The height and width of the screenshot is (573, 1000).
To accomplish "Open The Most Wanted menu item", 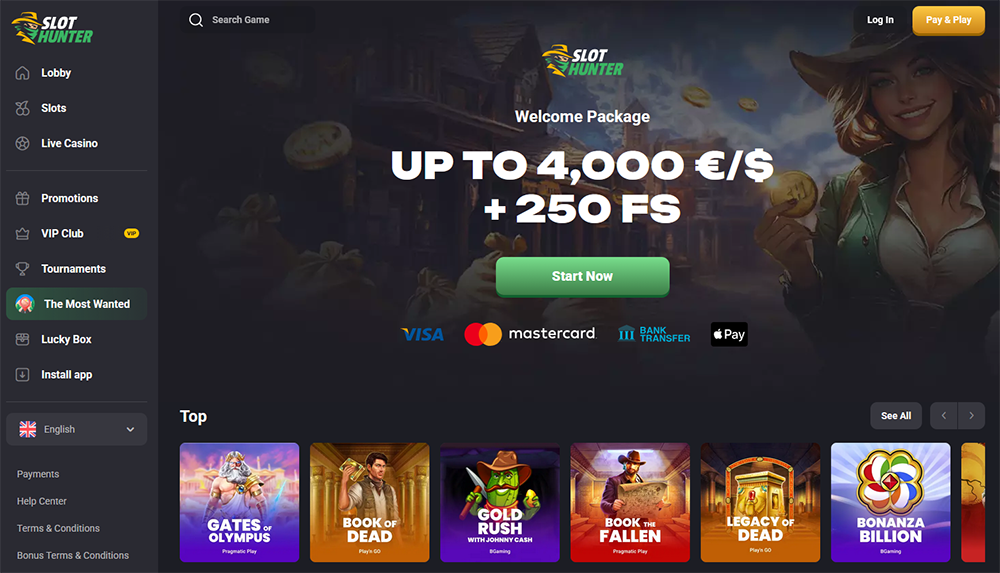I will (77, 304).
